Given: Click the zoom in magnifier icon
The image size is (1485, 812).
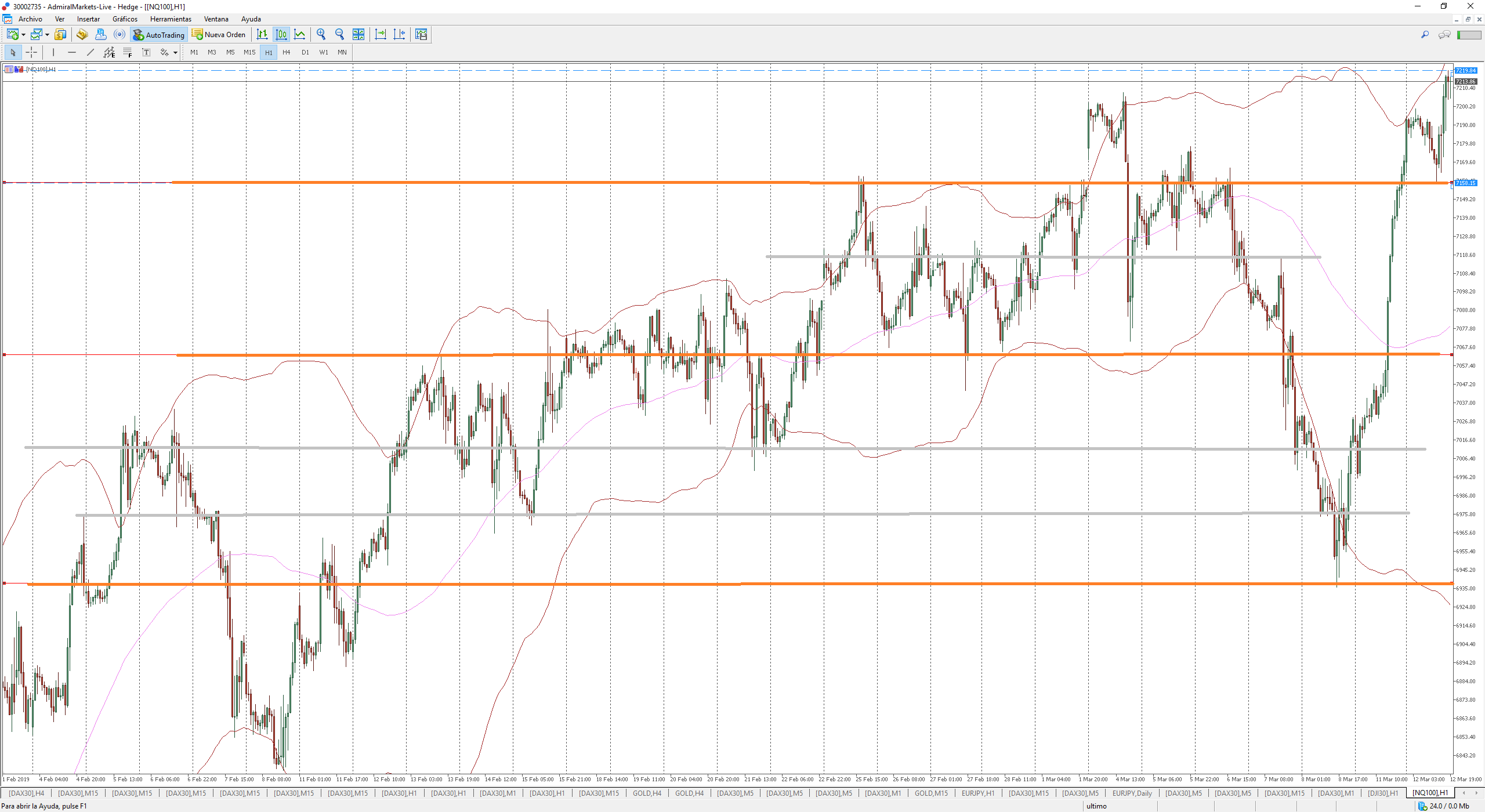Looking at the screenshot, I should pos(321,35).
